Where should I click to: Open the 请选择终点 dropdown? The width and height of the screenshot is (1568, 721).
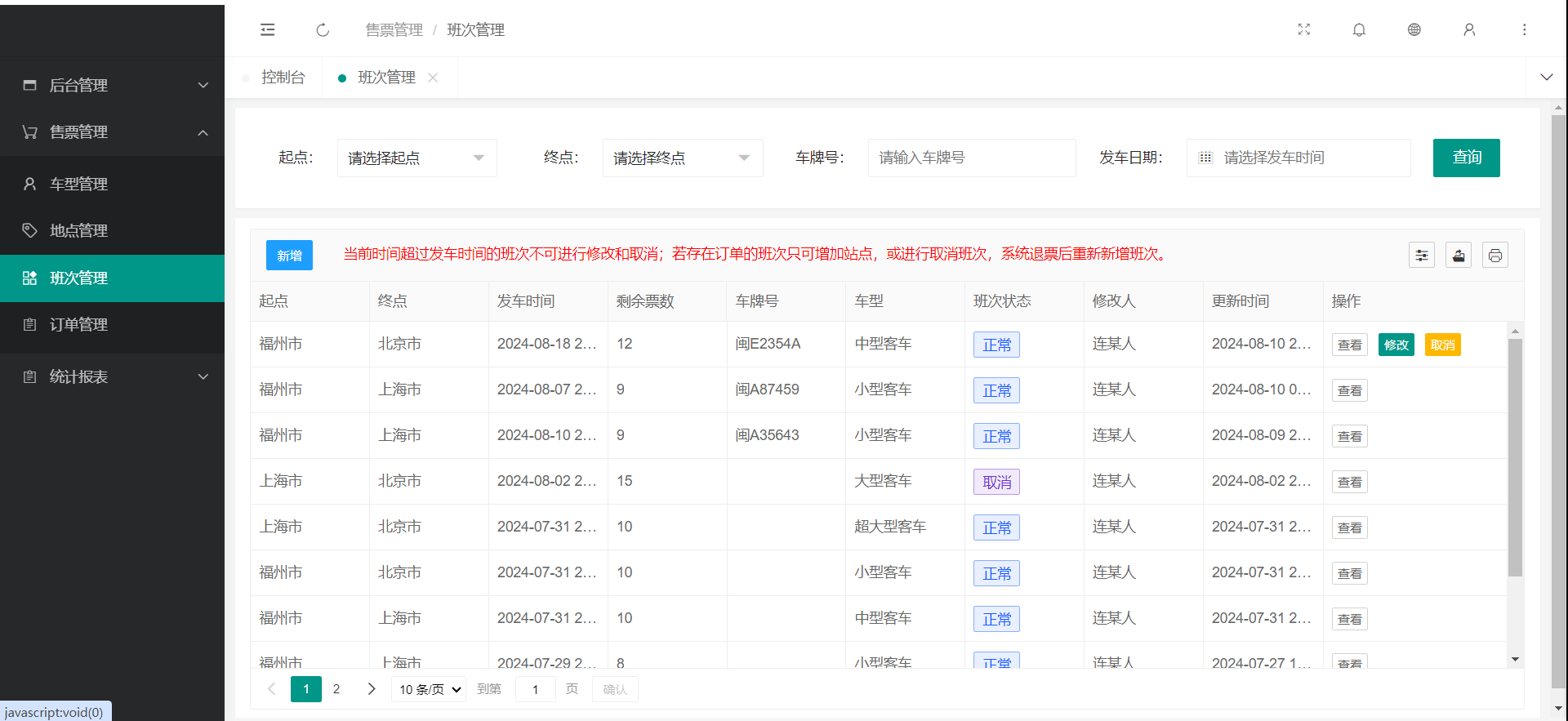[x=683, y=158]
